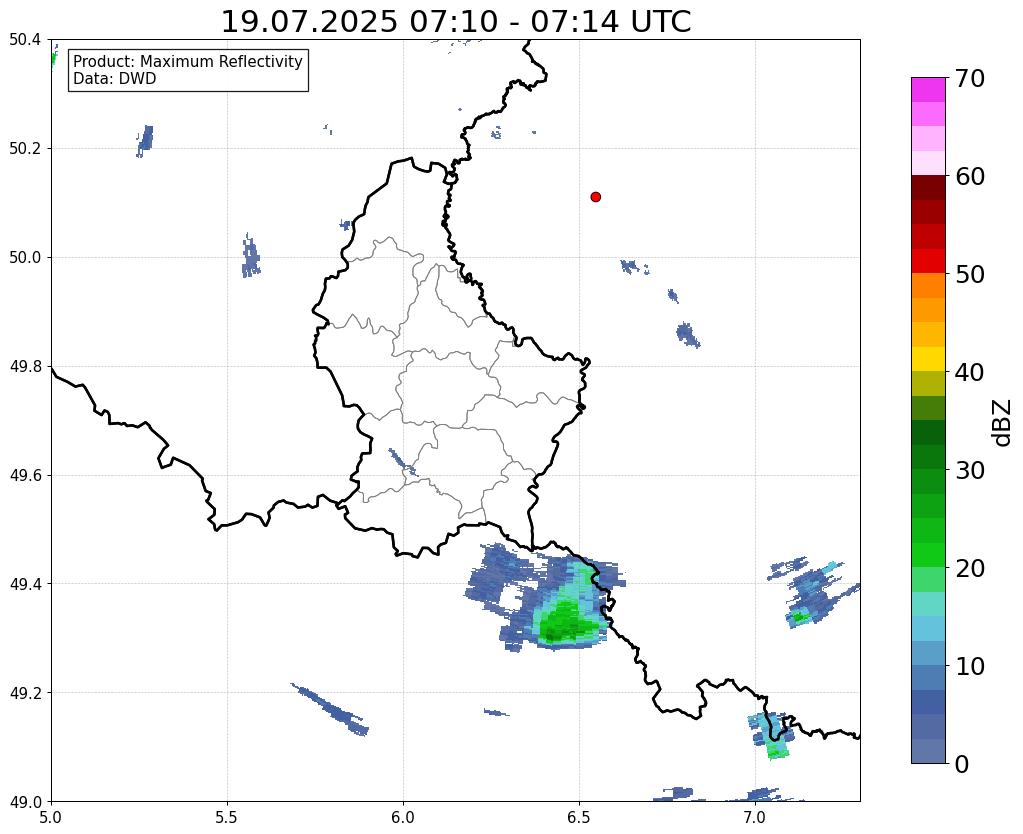Click the latitude axis label 50.0

coord(25,258)
